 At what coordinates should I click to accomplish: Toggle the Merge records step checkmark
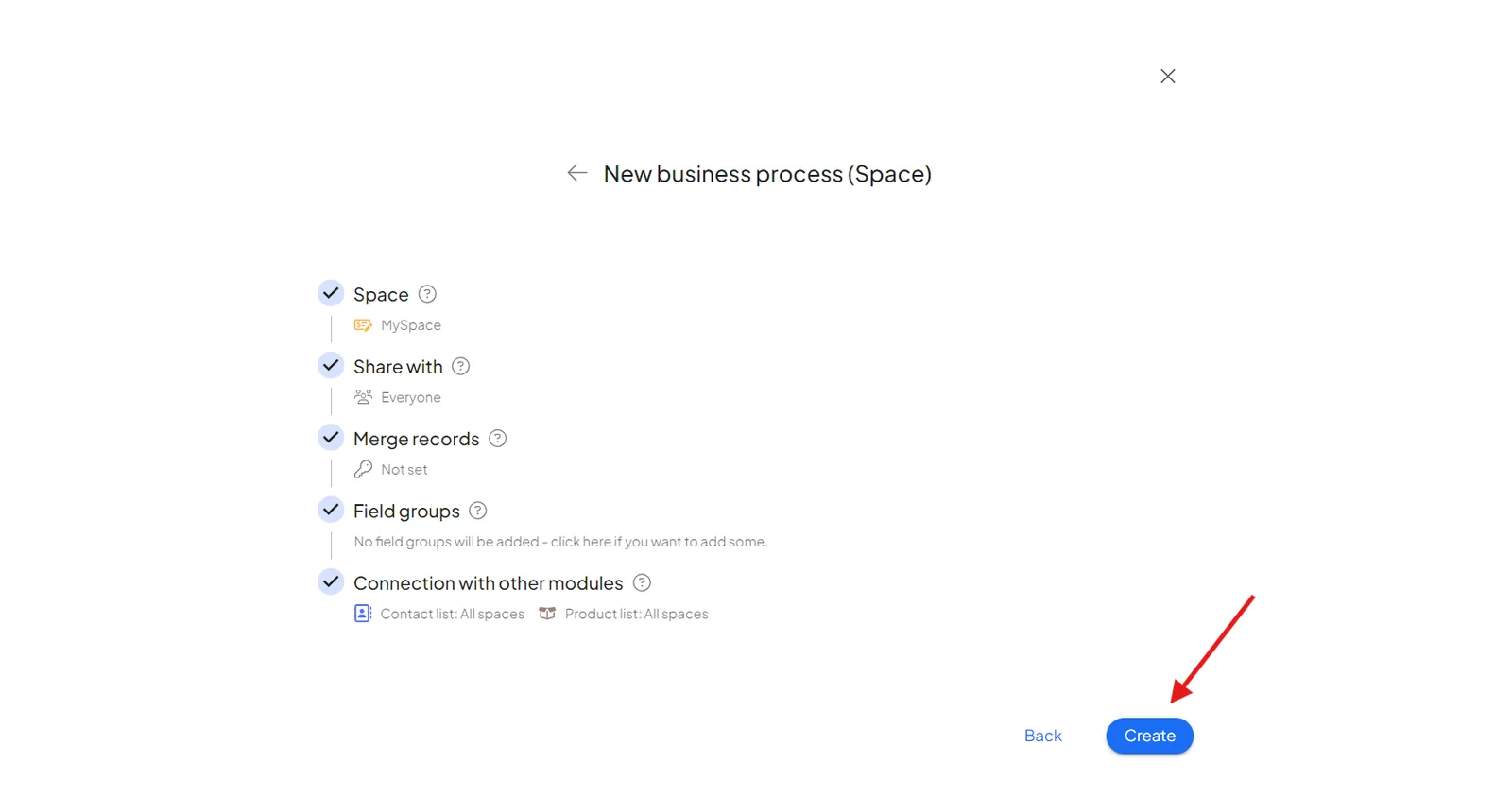click(x=331, y=438)
